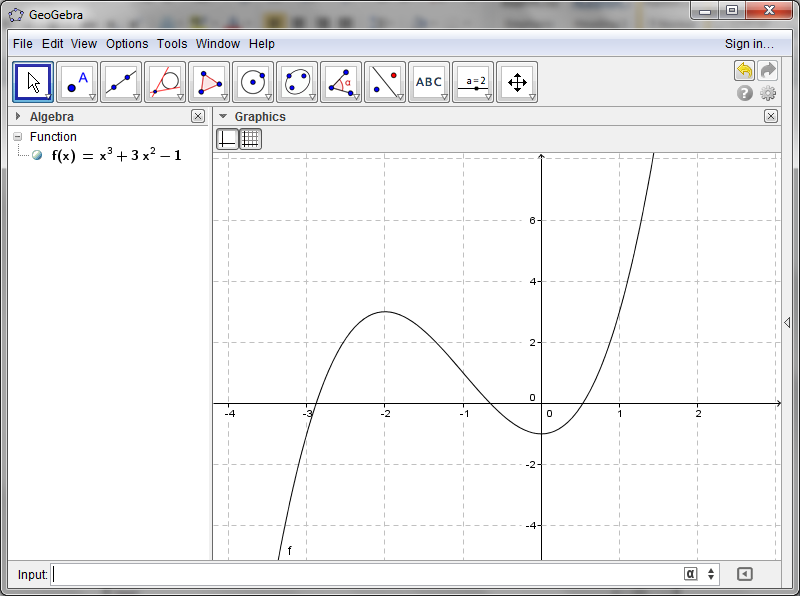Select the Circle with center tool
Viewport: 800px width, 596px height.
(x=253, y=80)
